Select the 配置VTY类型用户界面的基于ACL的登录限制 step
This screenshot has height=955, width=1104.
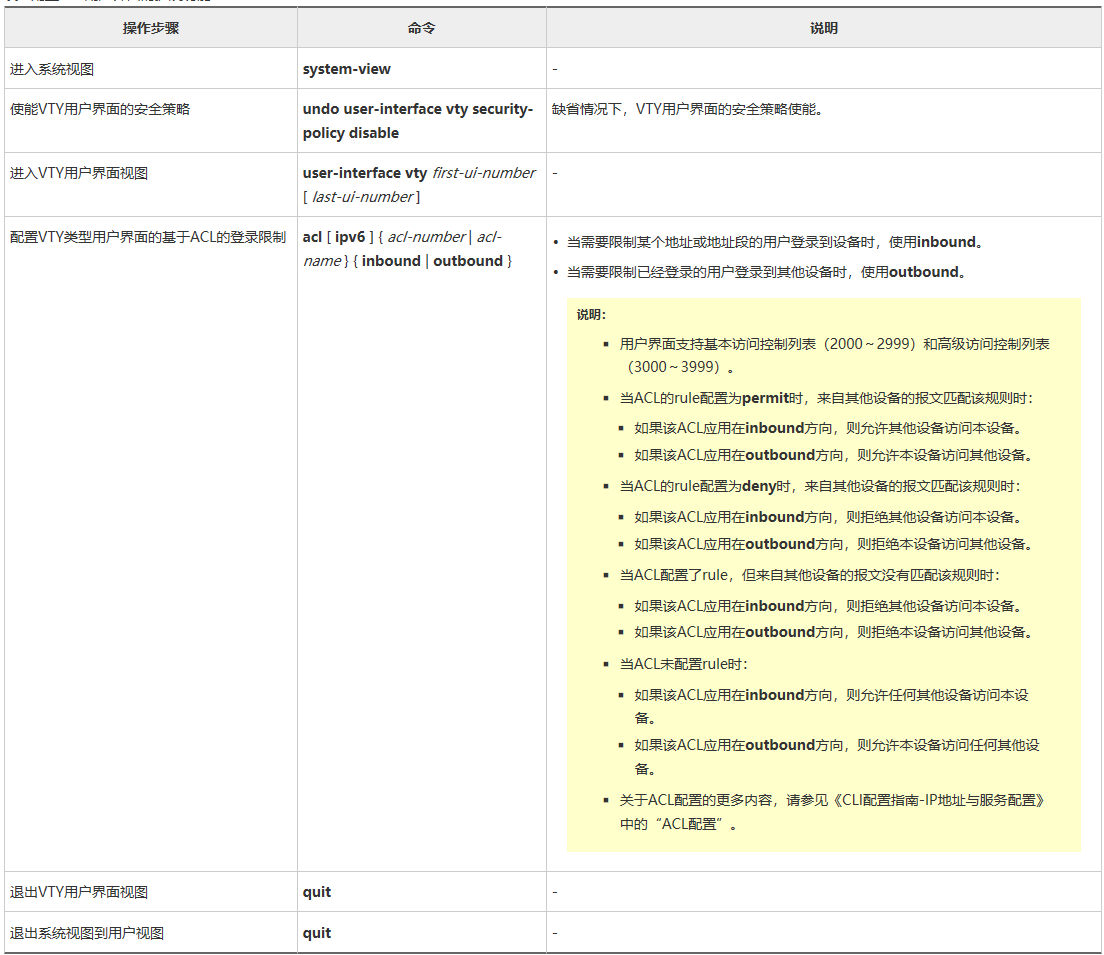(147, 238)
